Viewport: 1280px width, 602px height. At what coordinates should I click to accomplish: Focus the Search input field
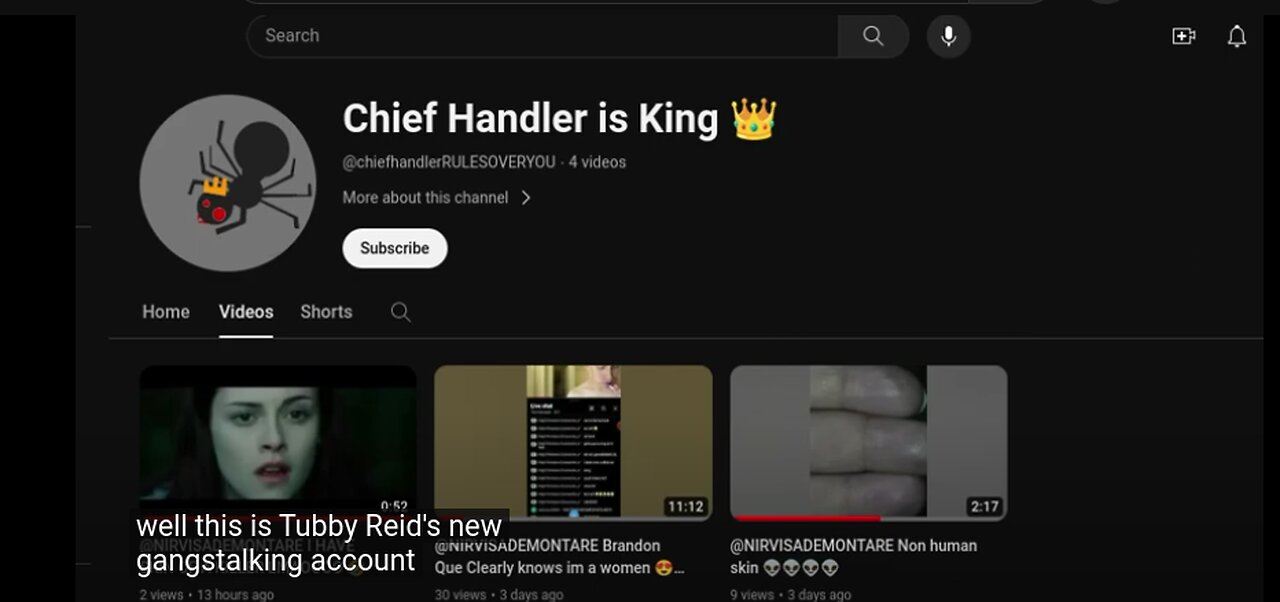543,36
